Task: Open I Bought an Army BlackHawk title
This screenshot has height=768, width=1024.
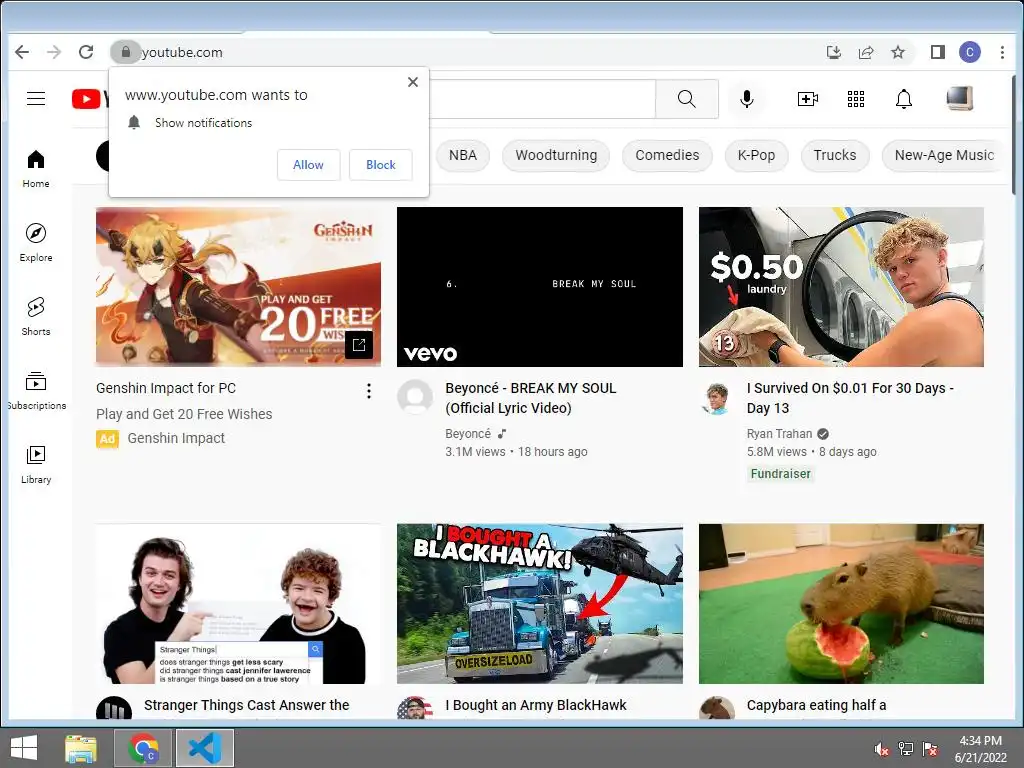Action: (536, 705)
